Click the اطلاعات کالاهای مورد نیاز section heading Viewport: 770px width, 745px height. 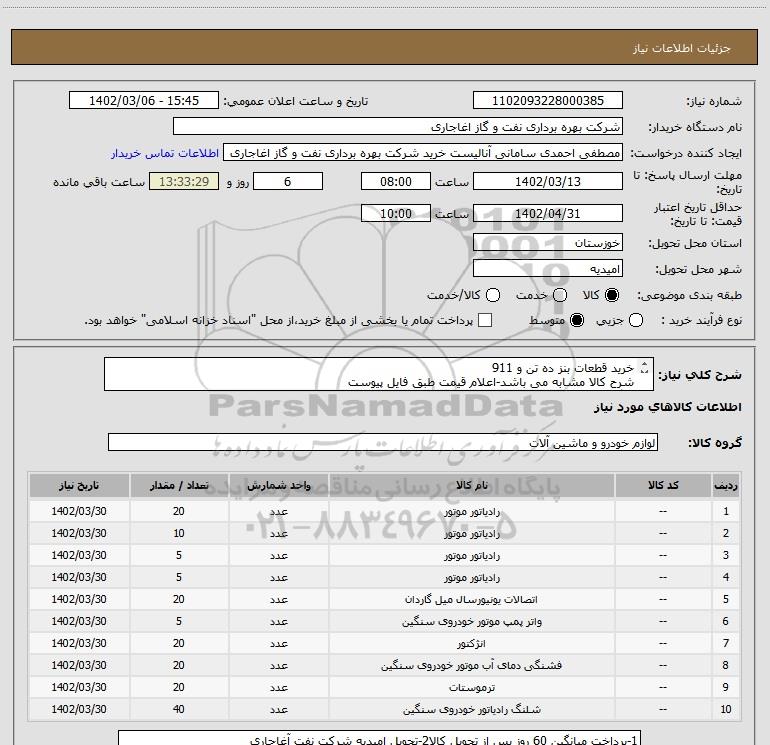tap(668, 407)
